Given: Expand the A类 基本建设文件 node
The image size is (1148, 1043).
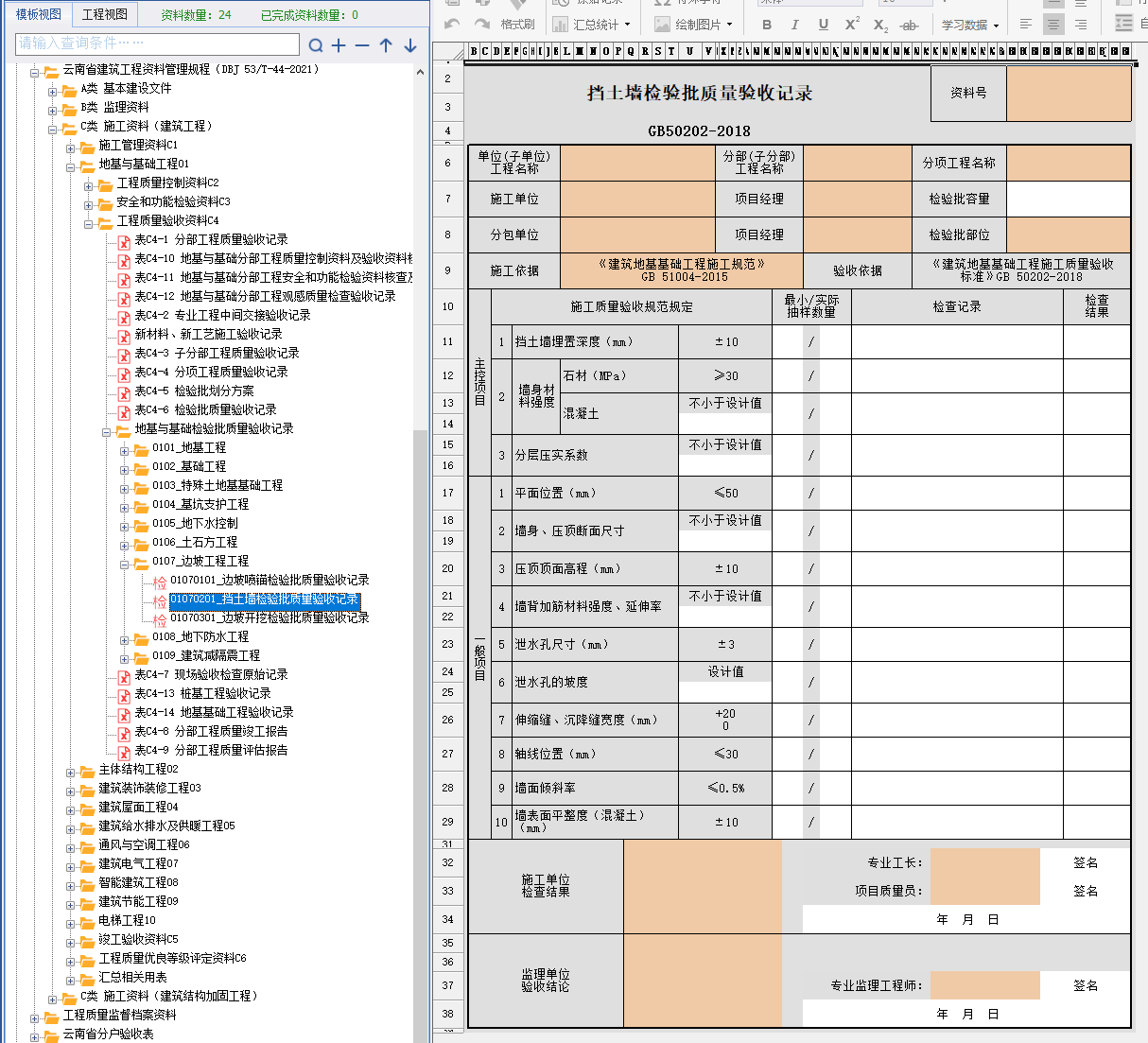Looking at the screenshot, I should (x=53, y=91).
